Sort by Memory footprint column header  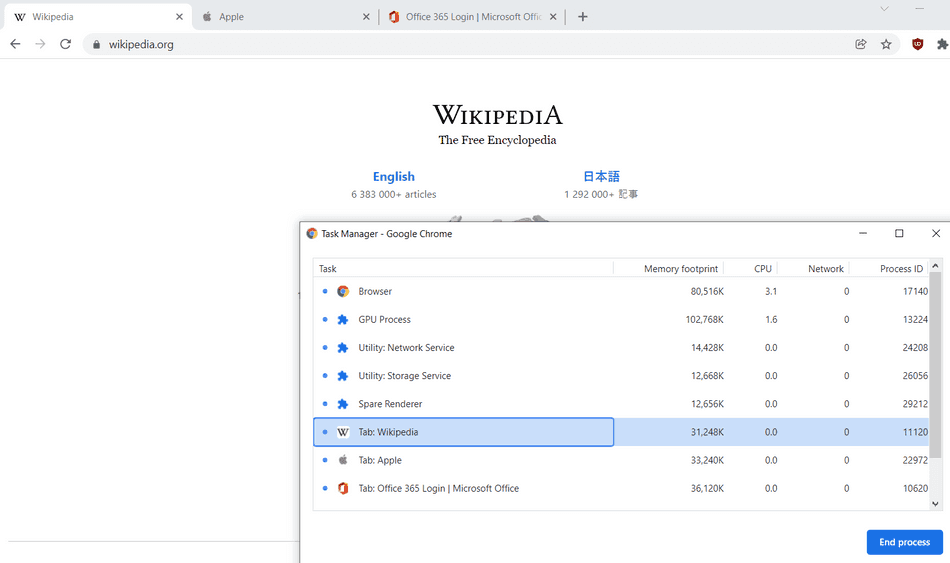tap(668, 268)
